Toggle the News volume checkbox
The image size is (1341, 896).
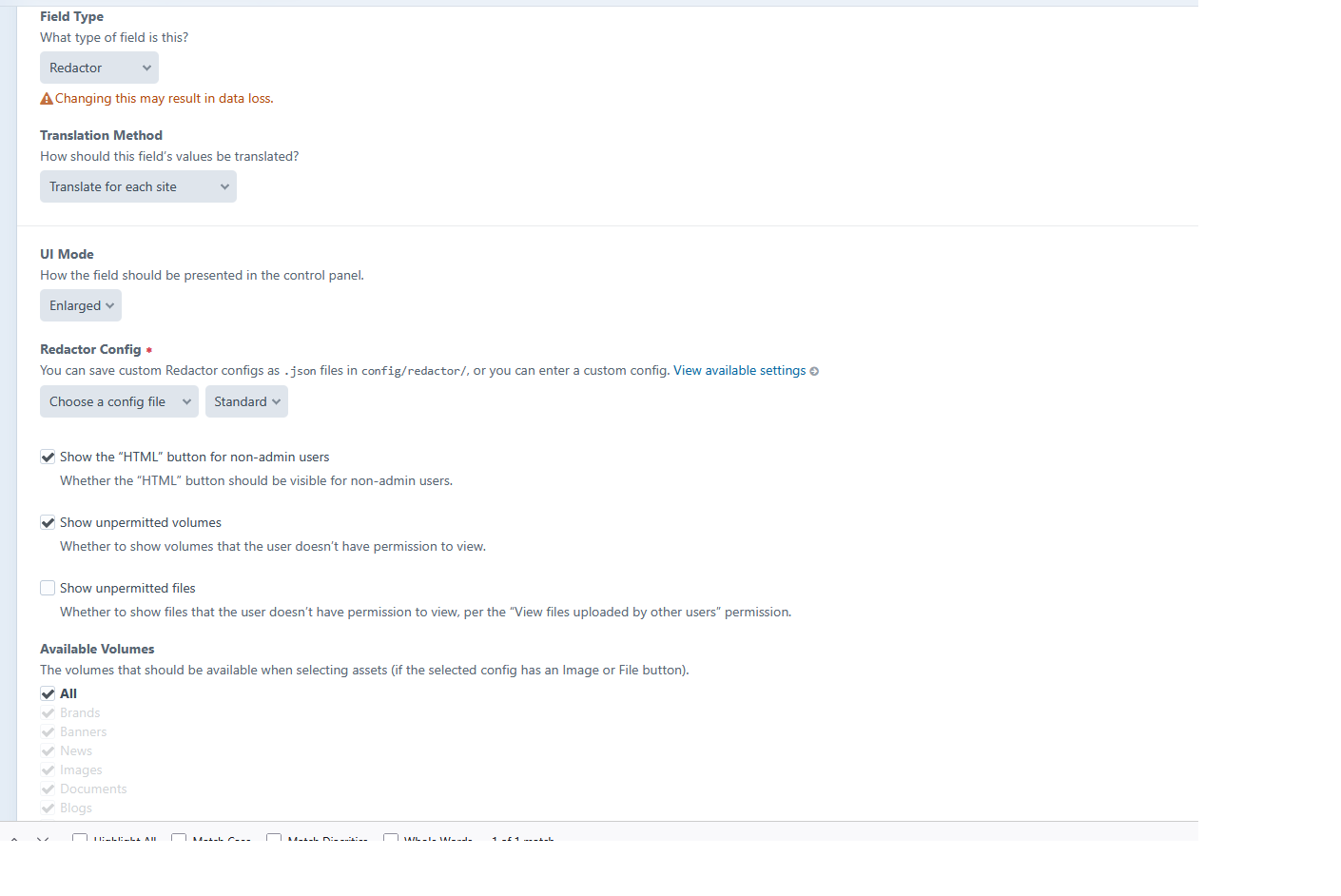coord(48,751)
